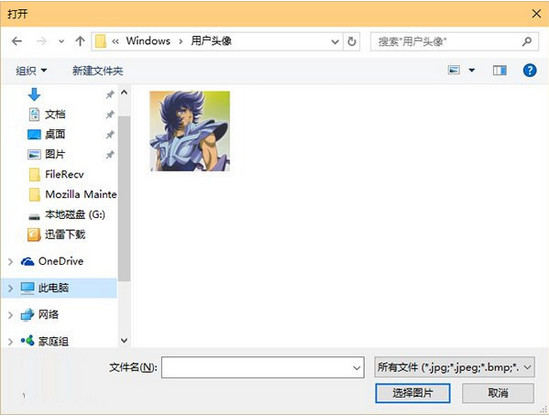Expand the OneDrive node
The width and height of the screenshot is (549, 416).
10,262
